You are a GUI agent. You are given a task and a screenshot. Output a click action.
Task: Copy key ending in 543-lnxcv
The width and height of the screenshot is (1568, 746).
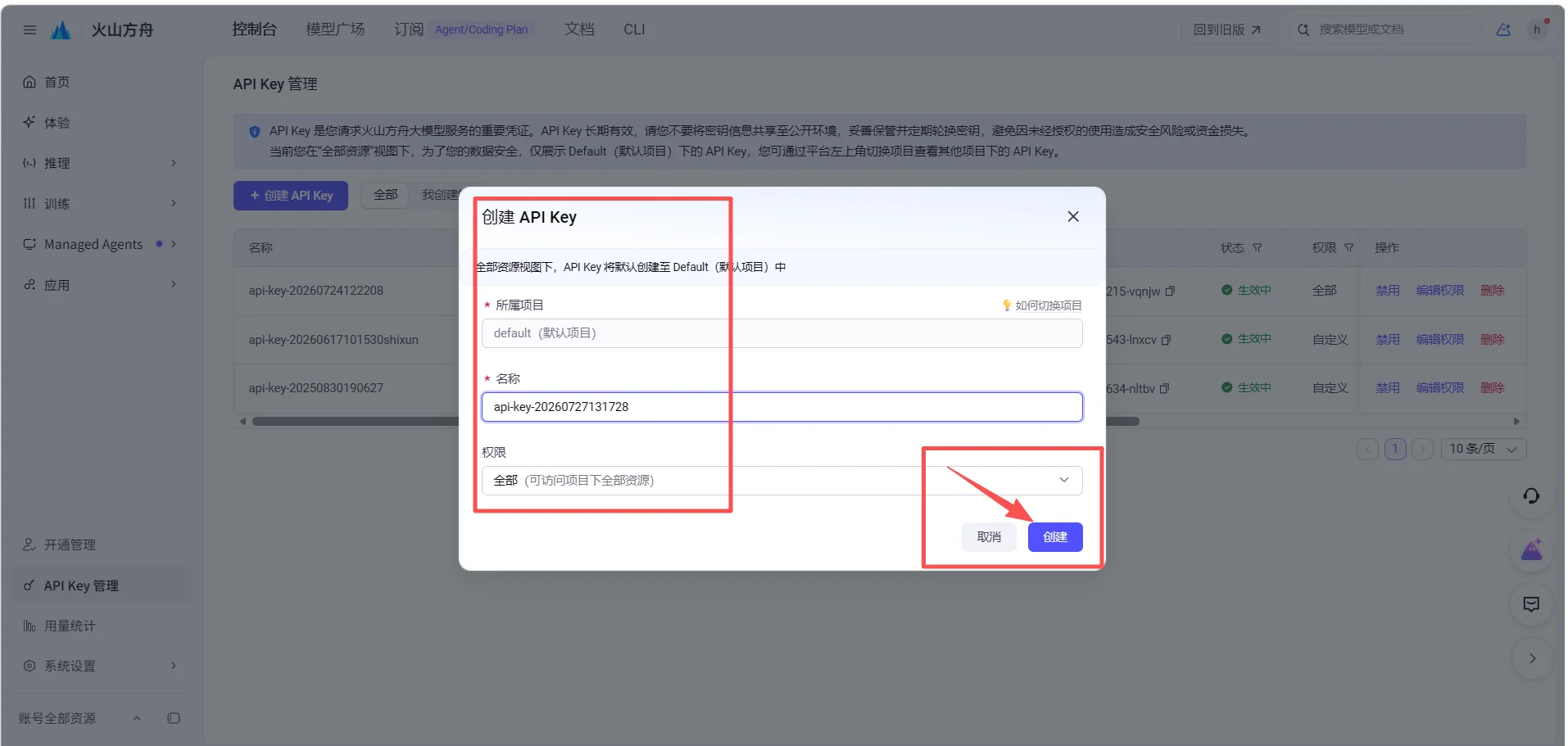coord(1166,340)
